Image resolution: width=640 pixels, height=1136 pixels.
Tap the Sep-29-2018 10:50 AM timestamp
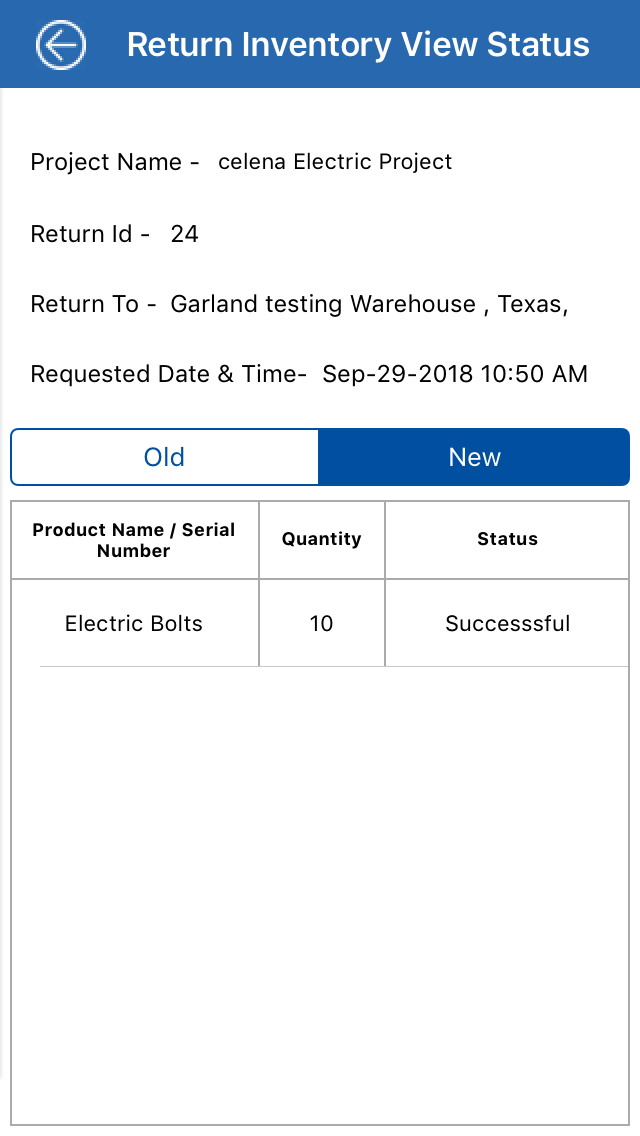[x=455, y=374]
